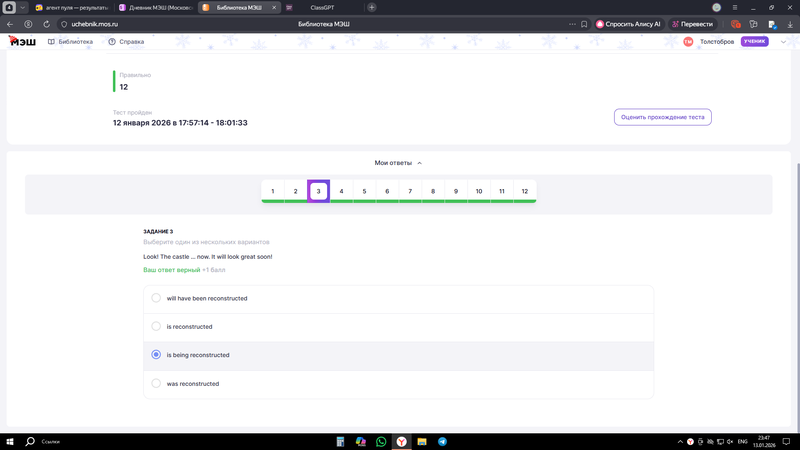
Task: Go to question 7 in the navigator
Action: [410, 191]
